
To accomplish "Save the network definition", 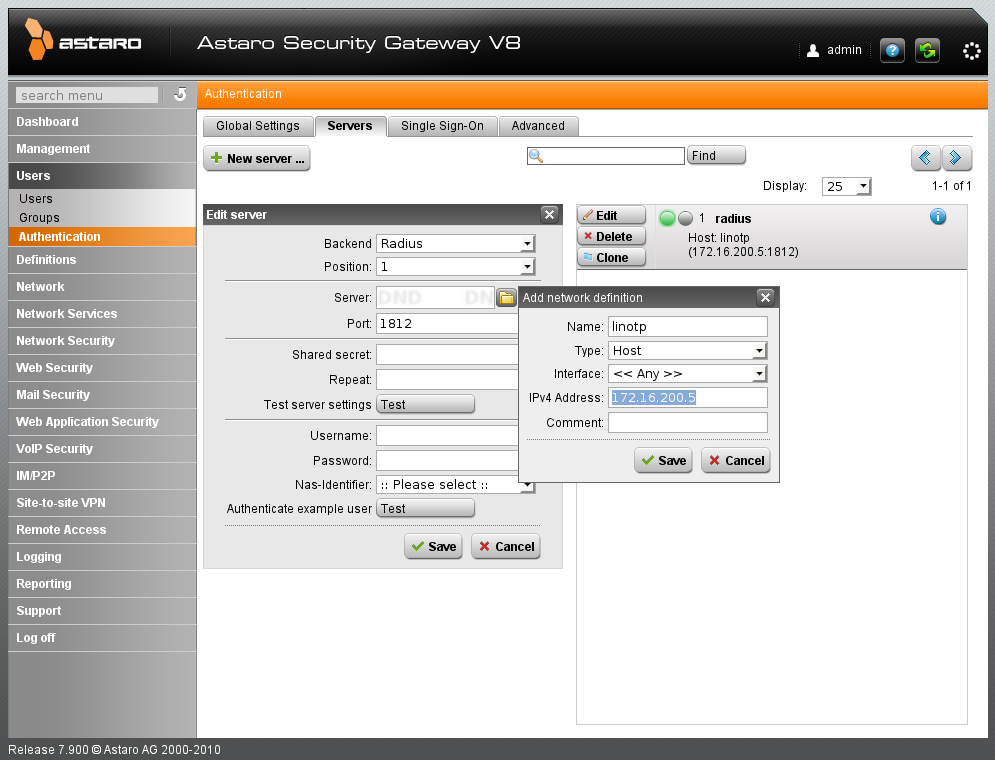I will pos(664,460).
